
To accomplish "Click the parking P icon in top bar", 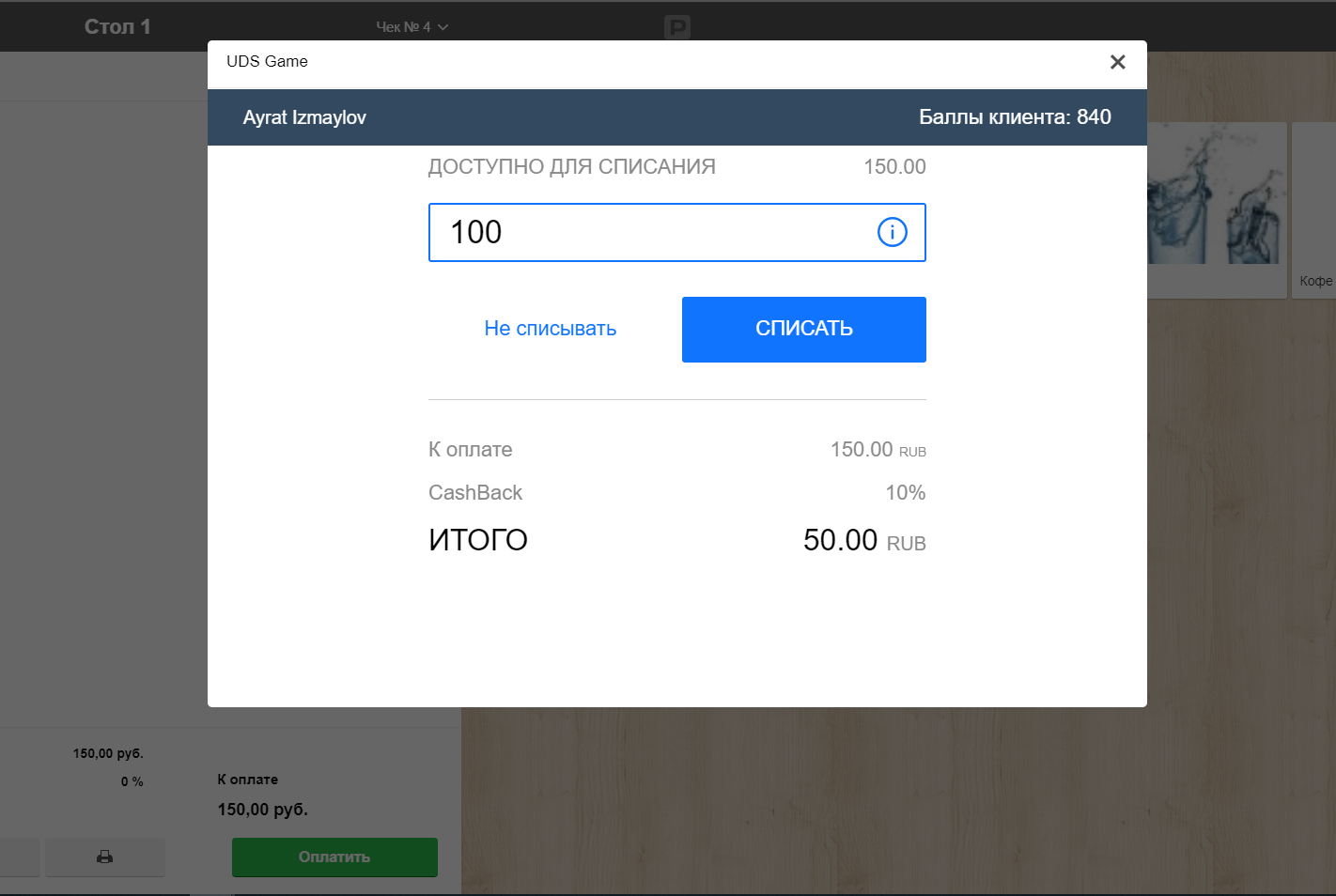I will point(676,27).
